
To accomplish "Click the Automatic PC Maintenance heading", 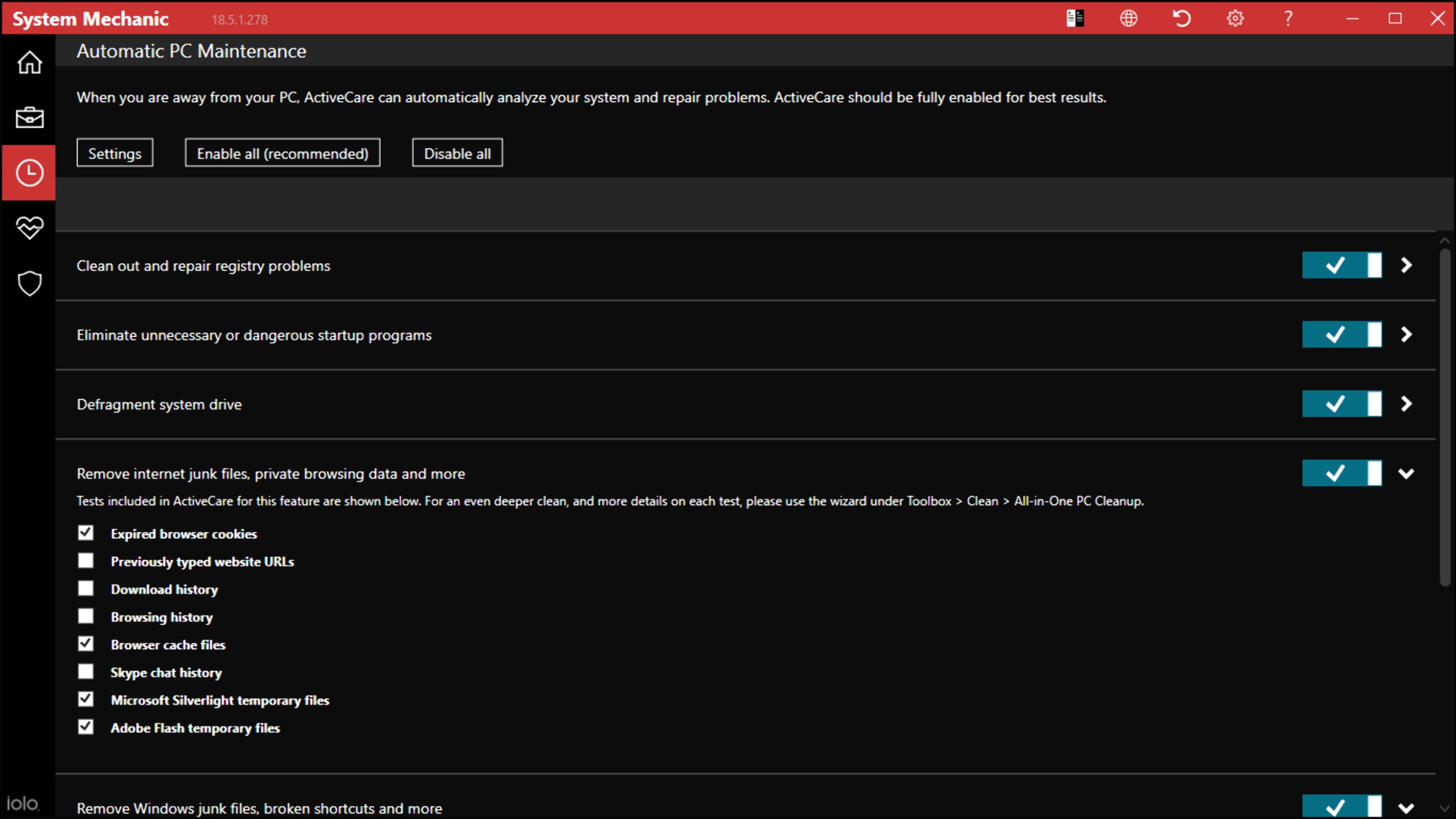I will (x=192, y=51).
